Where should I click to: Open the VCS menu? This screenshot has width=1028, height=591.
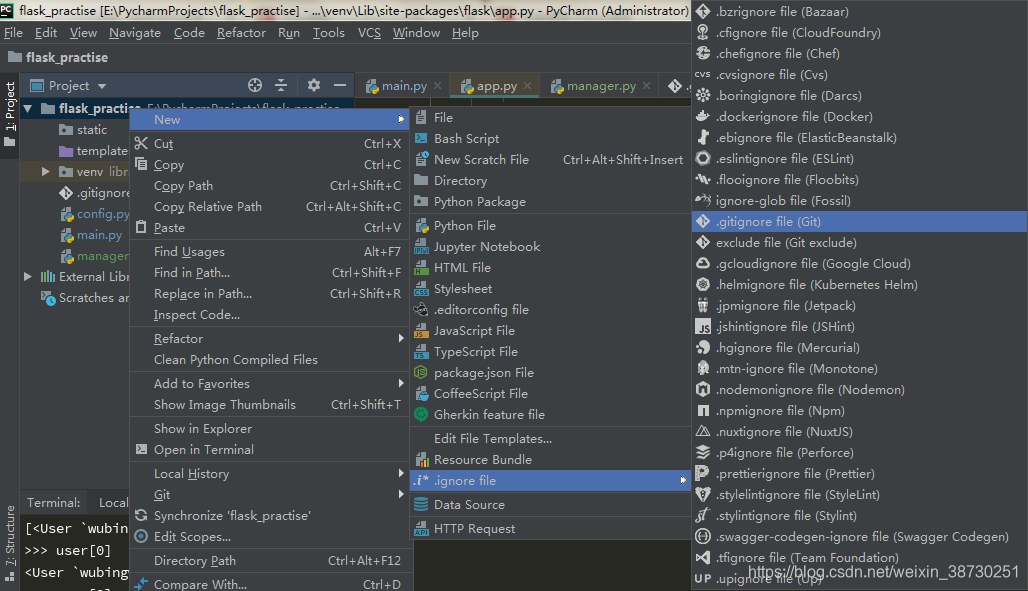tap(369, 33)
